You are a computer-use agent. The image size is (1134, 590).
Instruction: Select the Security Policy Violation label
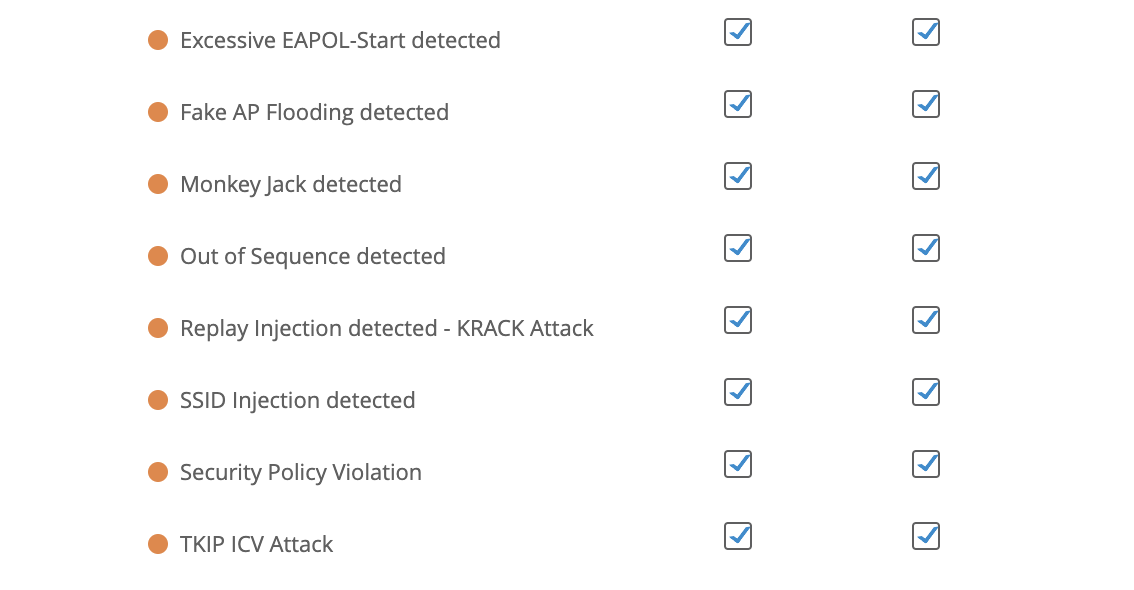point(300,472)
